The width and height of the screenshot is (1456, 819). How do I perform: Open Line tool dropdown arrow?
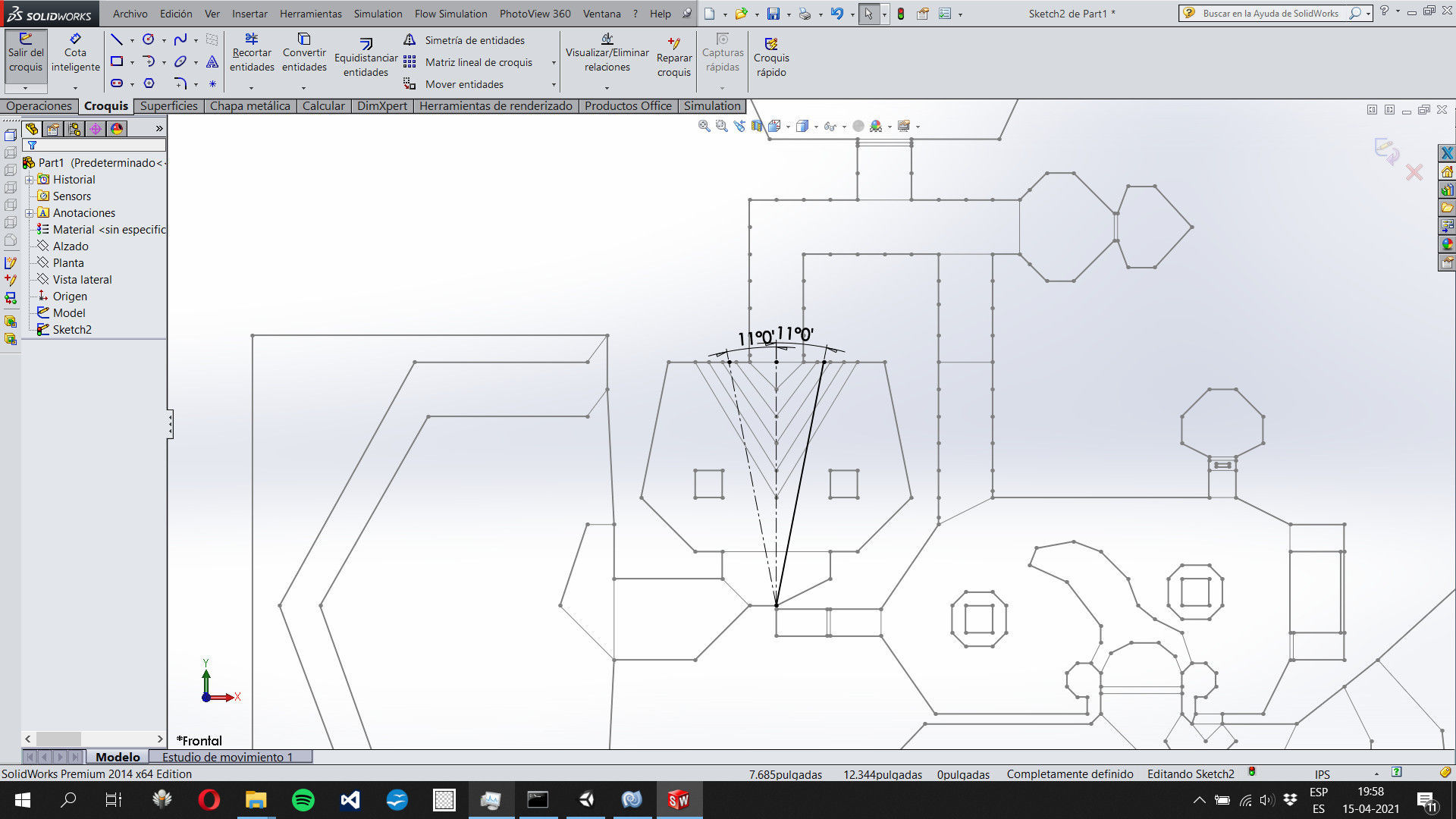coord(132,40)
